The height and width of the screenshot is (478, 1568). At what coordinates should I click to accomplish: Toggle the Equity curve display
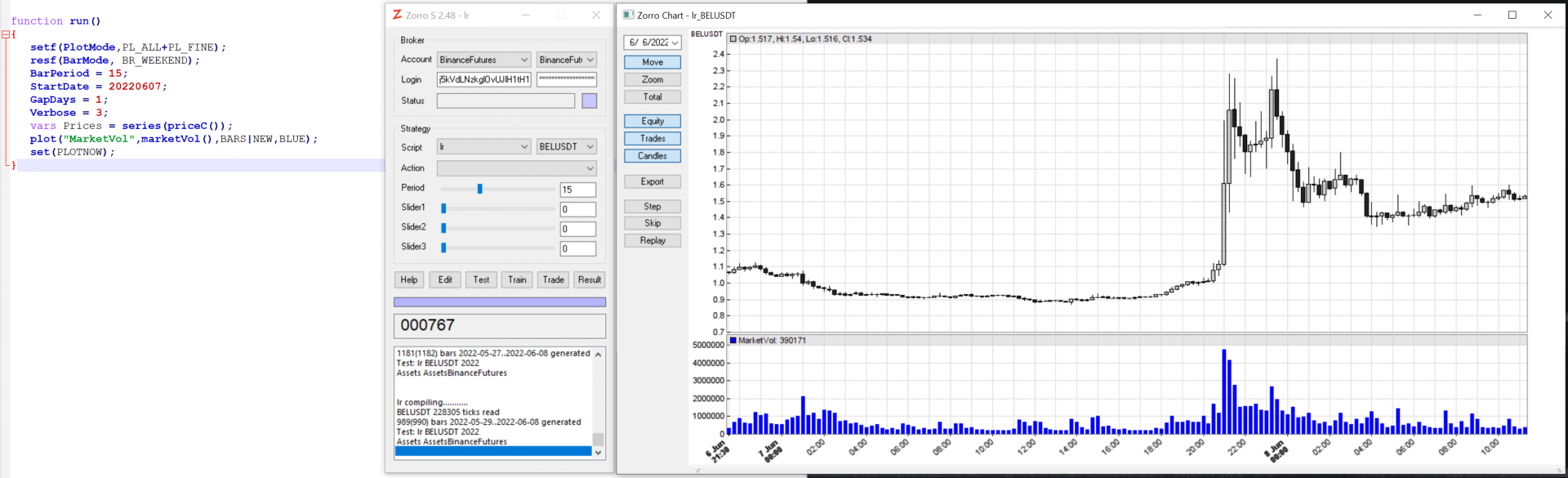(x=652, y=121)
